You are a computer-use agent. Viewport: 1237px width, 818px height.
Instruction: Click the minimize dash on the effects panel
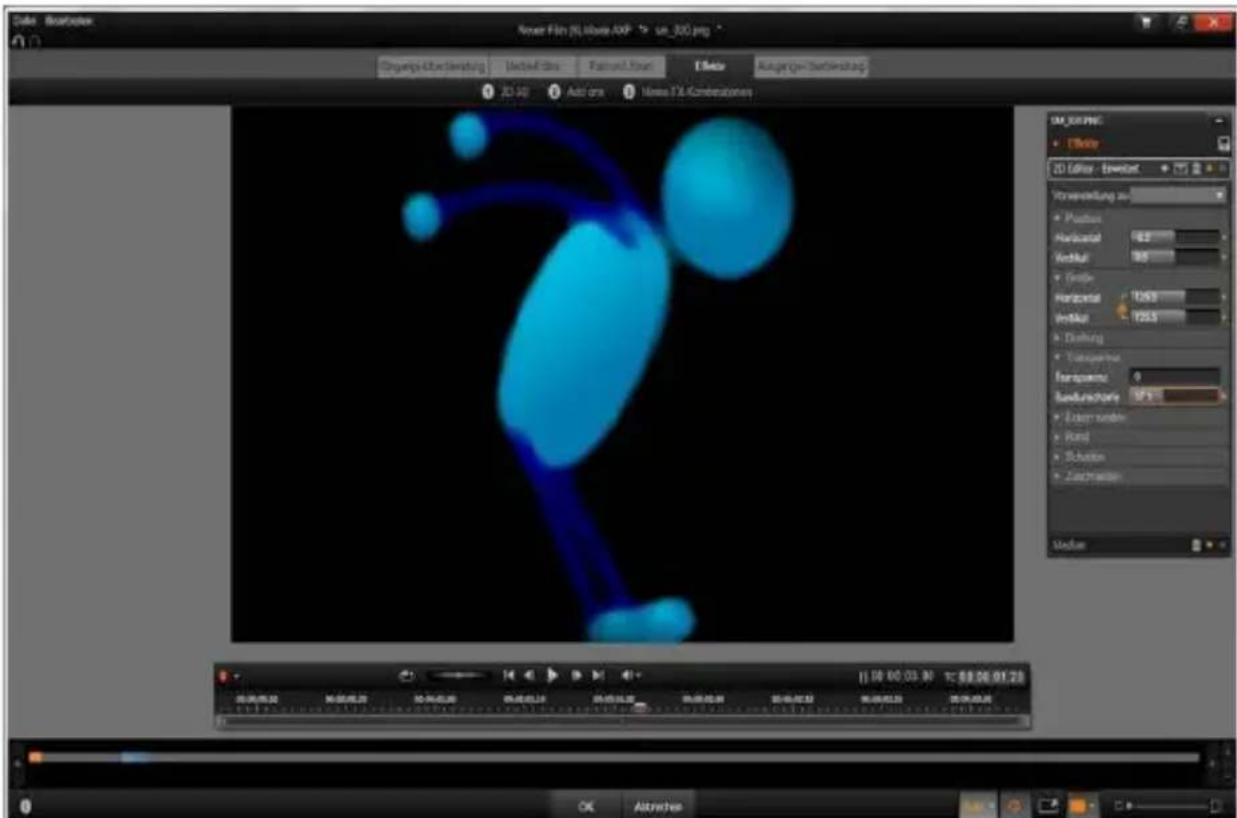[x=1221, y=120]
